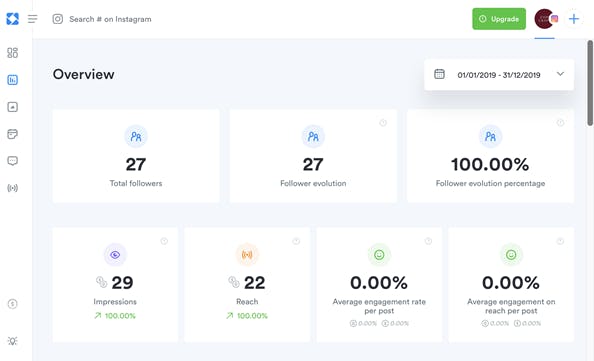
Task: Click the blue app logo icon
Action: pyautogui.click(x=13, y=19)
